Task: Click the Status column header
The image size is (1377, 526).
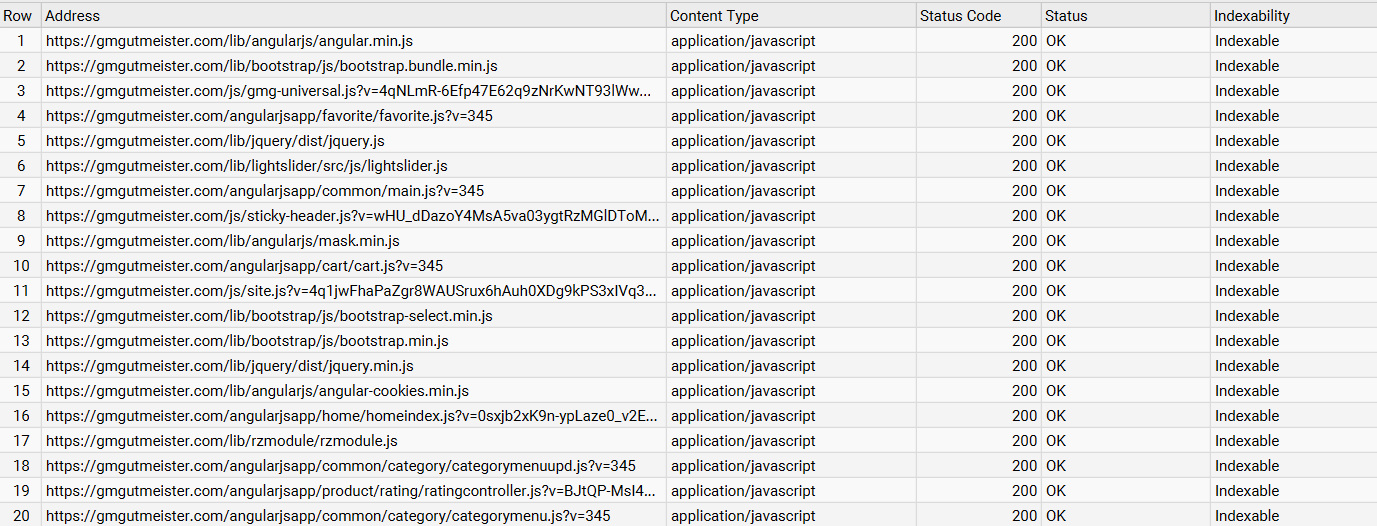Action: pos(1066,16)
